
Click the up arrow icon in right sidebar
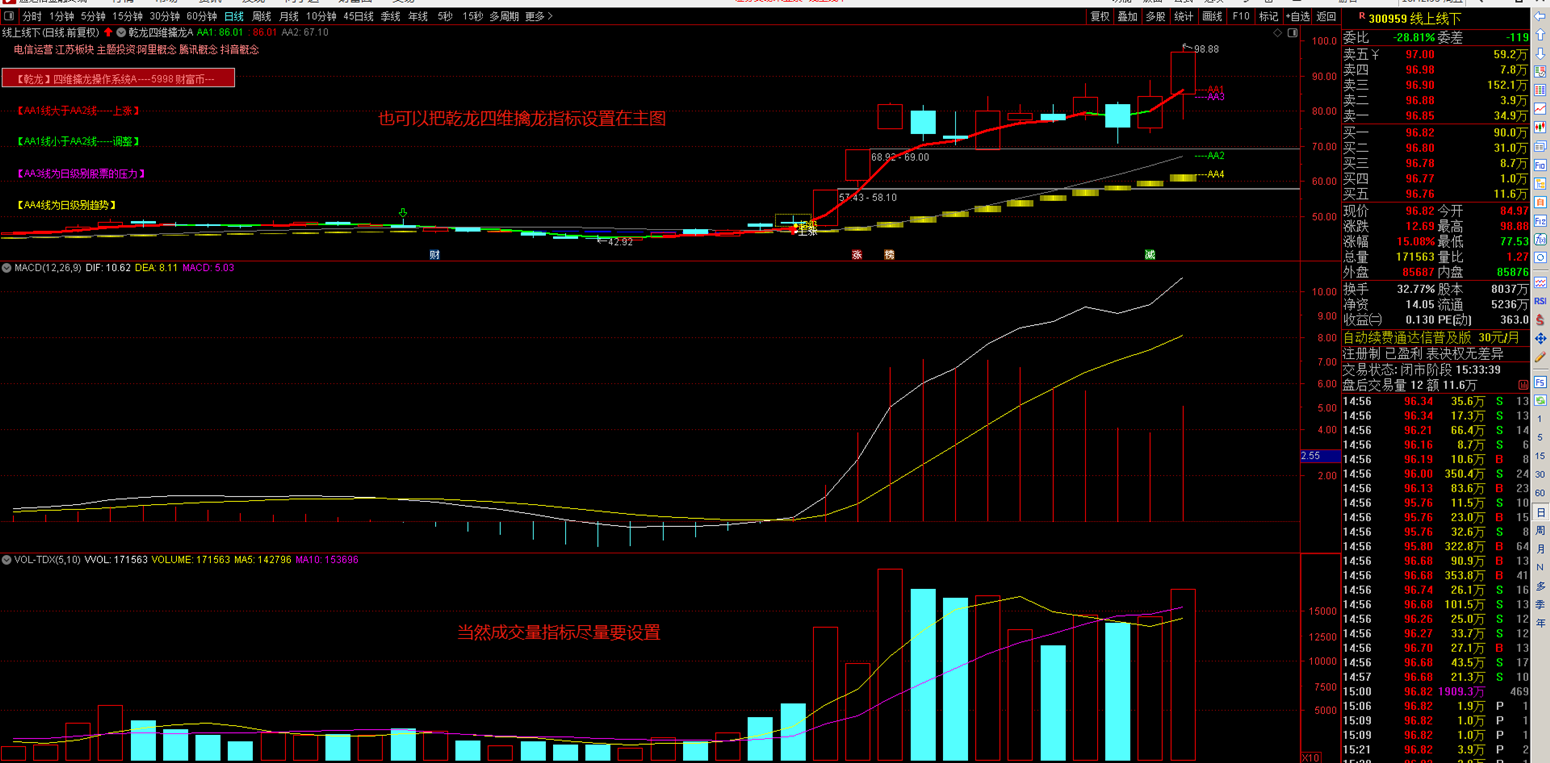(x=1541, y=35)
